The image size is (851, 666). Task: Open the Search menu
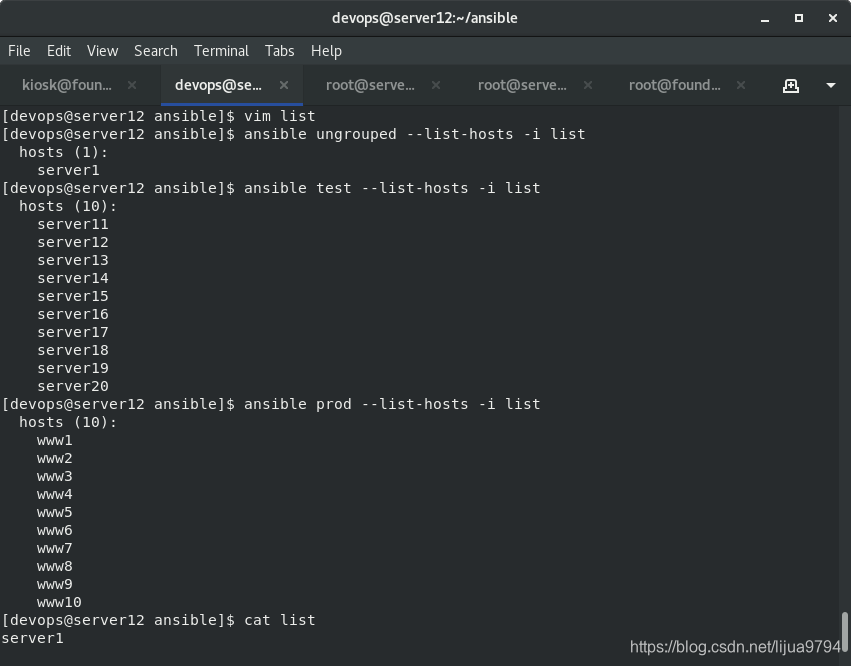(156, 51)
